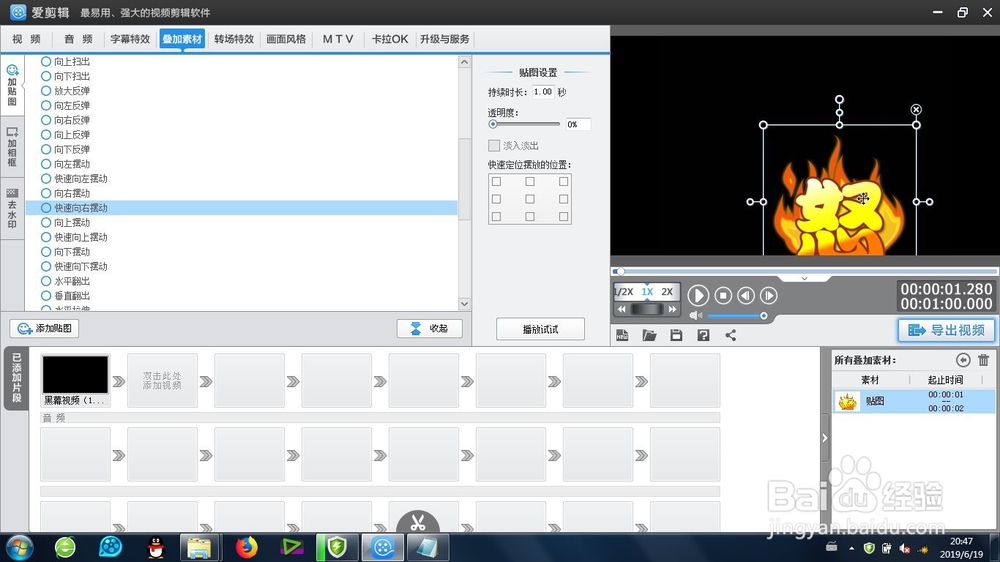Screen dimensions: 1000x562
Task: Click the share icon
Action: 731,335
